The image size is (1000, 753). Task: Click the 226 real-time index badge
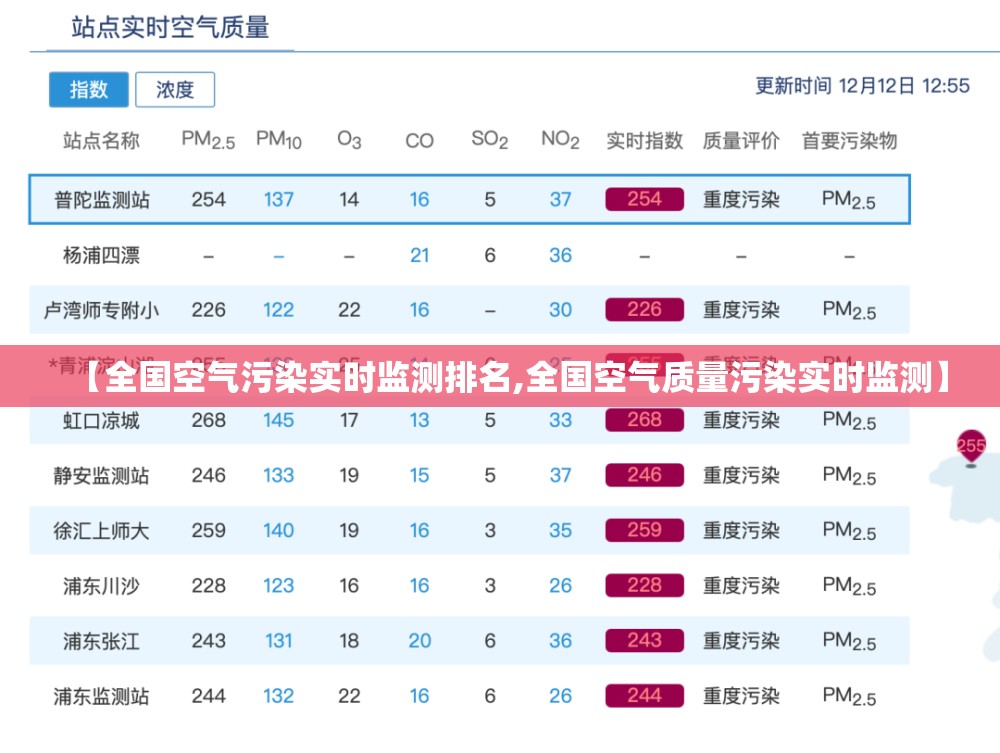[644, 310]
